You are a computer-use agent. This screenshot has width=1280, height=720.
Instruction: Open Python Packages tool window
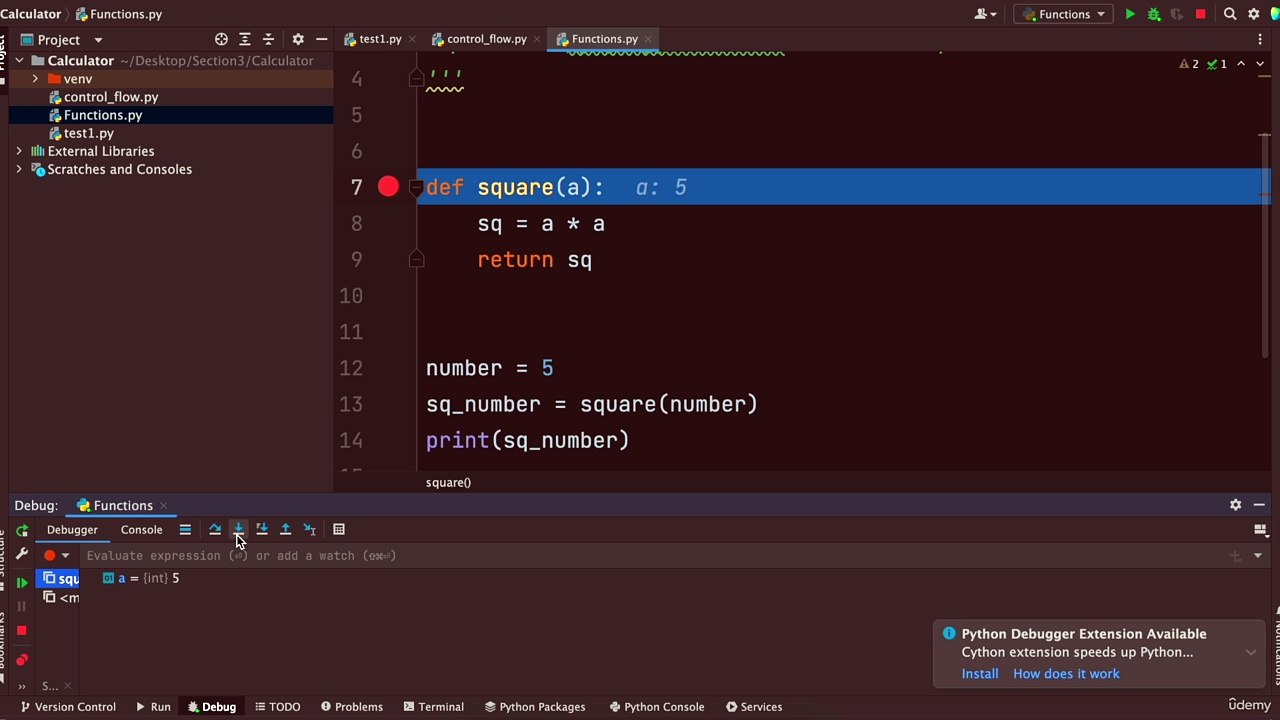(x=535, y=707)
